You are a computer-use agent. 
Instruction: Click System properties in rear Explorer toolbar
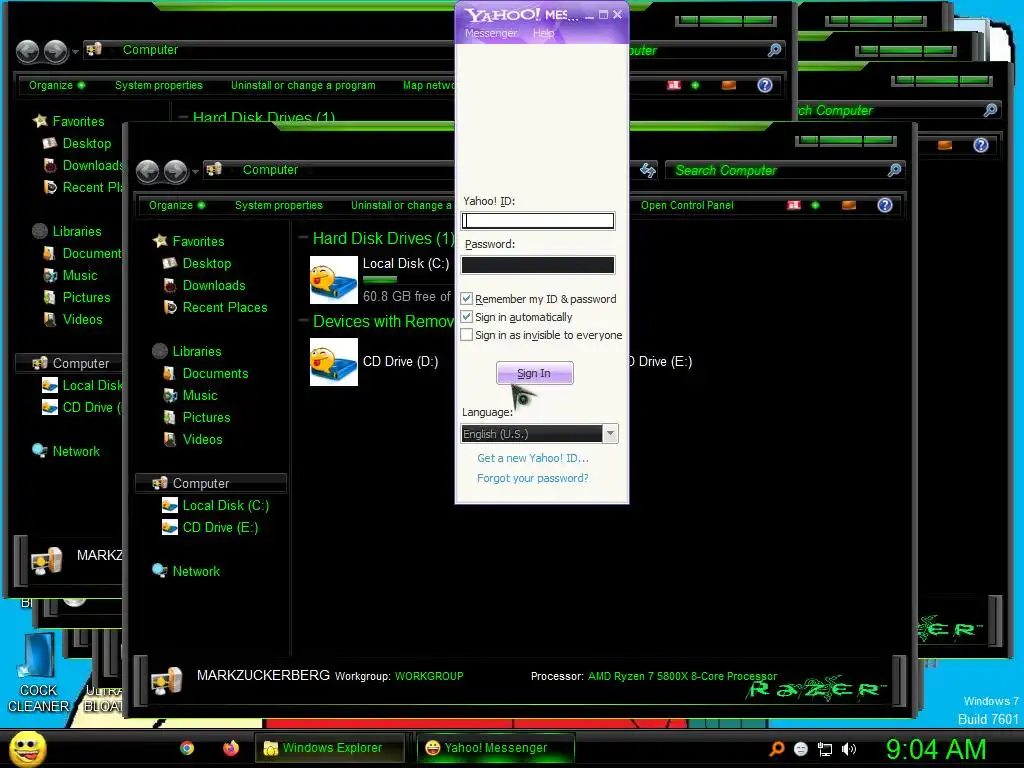click(x=159, y=85)
